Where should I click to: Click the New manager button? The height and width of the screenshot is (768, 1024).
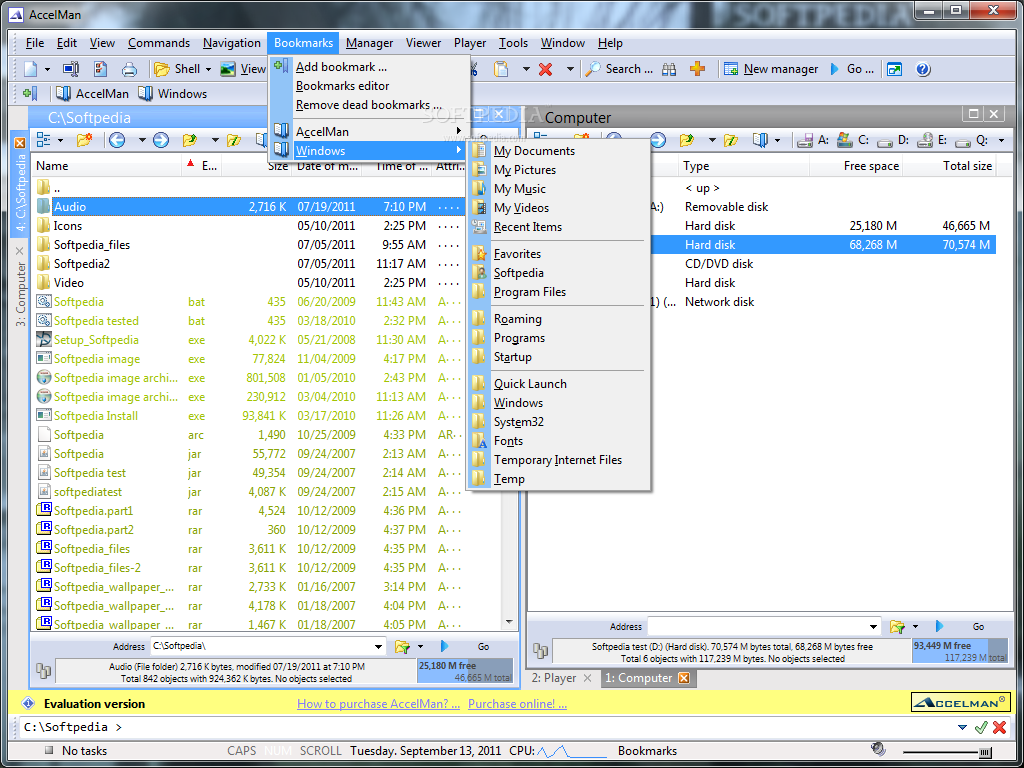[x=771, y=69]
